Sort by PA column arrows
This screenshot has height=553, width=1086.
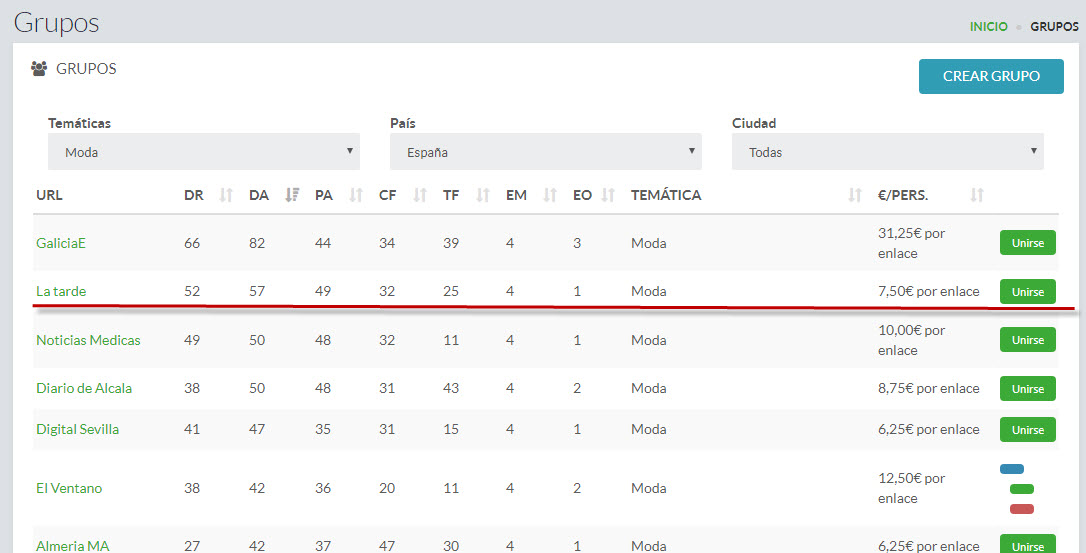[x=356, y=195]
